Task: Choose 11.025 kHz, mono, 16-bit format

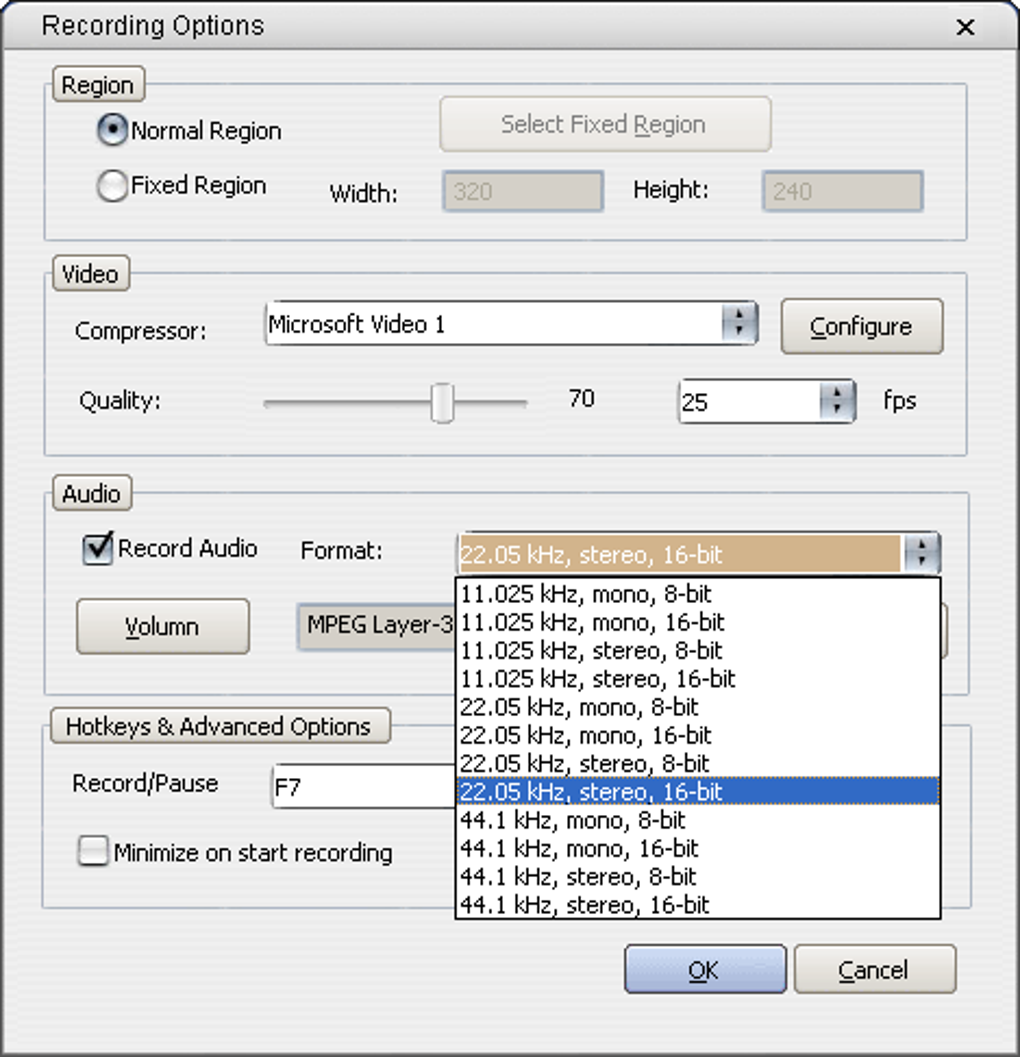Action: coord(698,622)
